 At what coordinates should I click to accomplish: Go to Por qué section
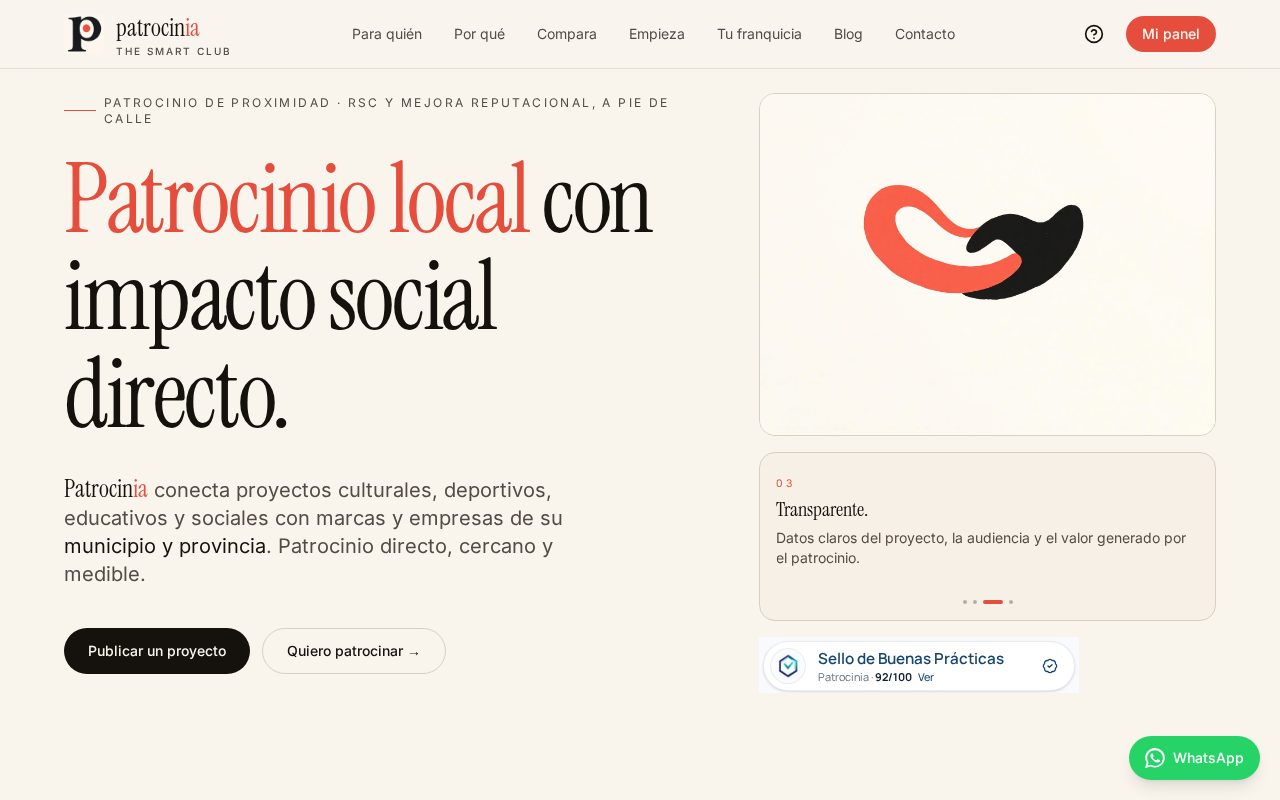pos(479,34)
